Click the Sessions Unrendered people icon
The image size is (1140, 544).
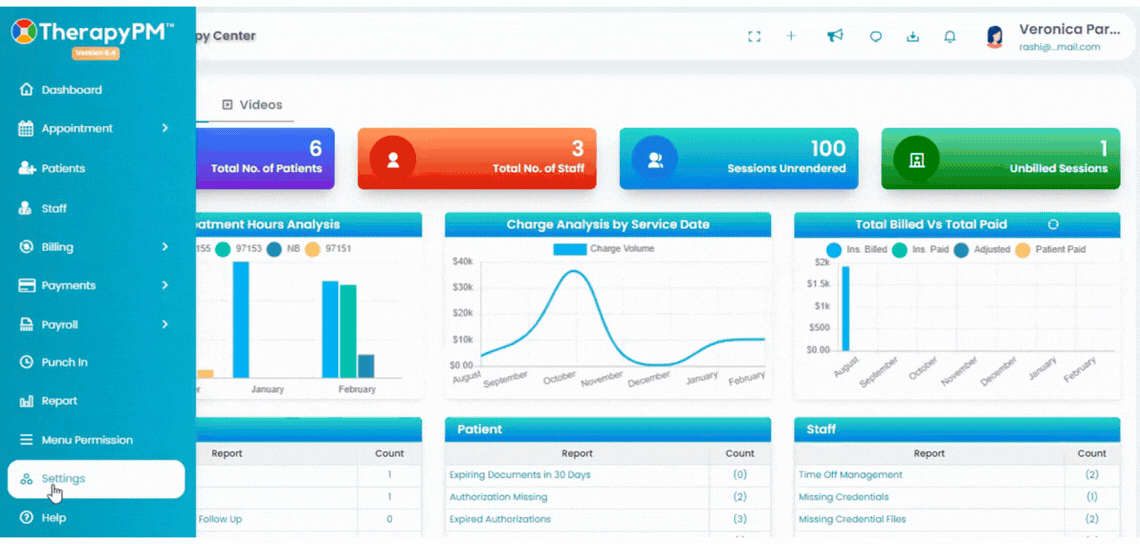coord(654,159)
